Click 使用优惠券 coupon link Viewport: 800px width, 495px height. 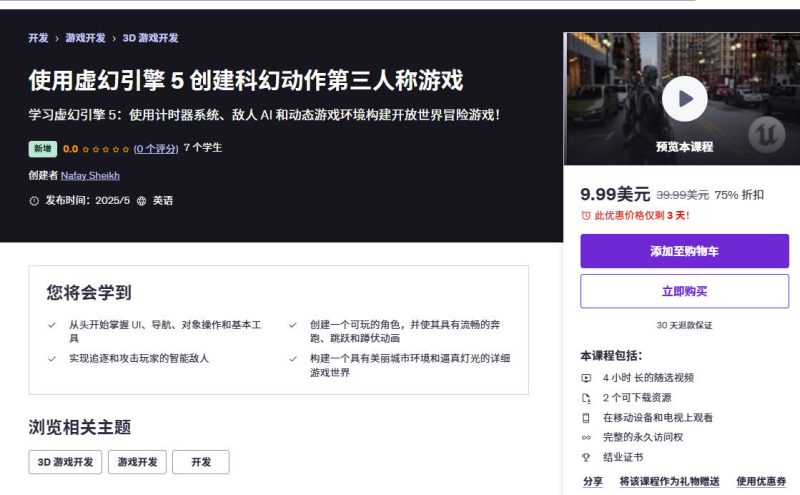click(761, 481)
